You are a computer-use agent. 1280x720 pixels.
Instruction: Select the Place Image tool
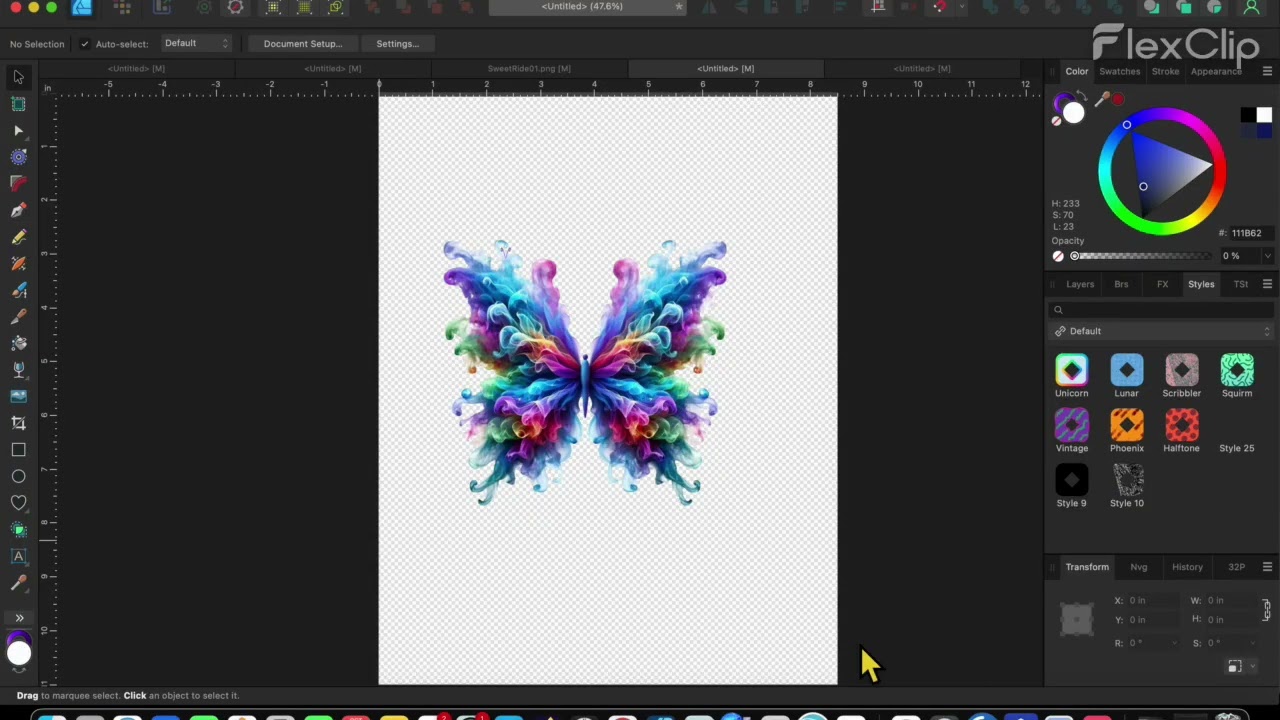[18, 396]
